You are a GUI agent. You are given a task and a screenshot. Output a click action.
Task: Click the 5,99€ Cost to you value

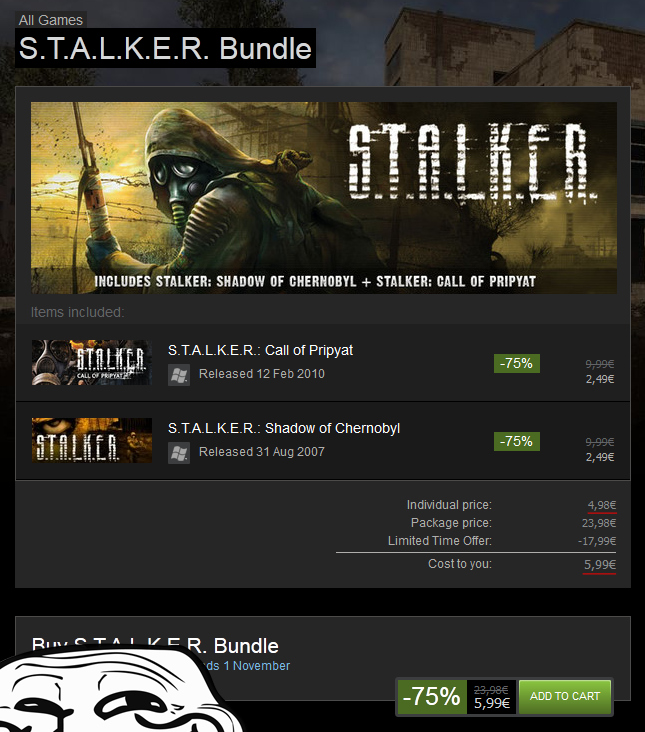(600, 565)
